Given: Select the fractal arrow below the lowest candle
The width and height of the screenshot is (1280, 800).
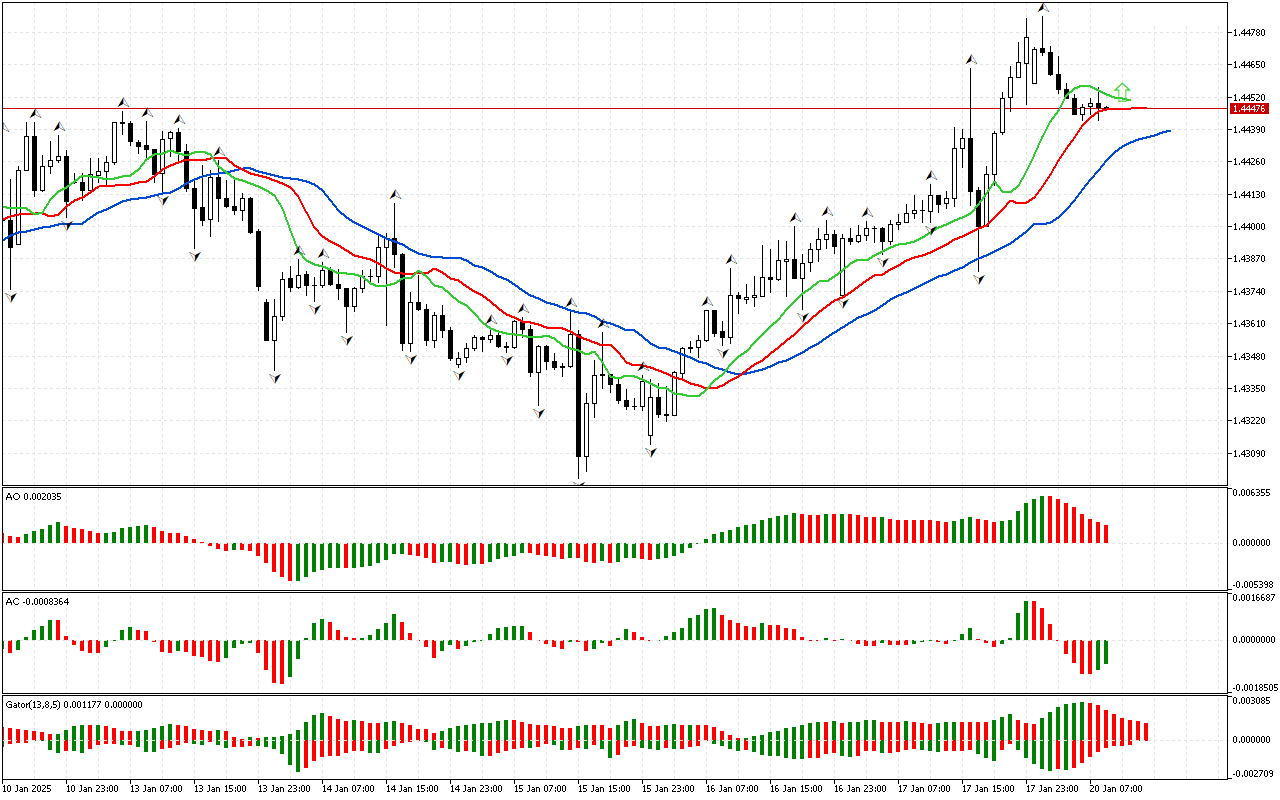Looking at the screenshot, I should pyautogui.click(x=578, y=482).
